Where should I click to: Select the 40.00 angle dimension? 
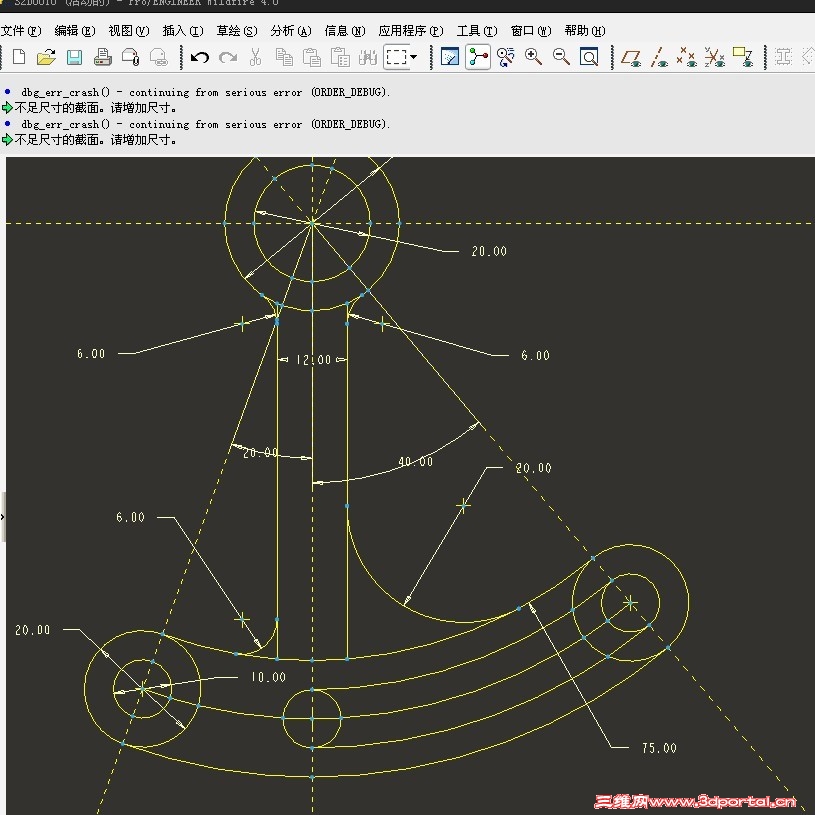coord(415,462)
